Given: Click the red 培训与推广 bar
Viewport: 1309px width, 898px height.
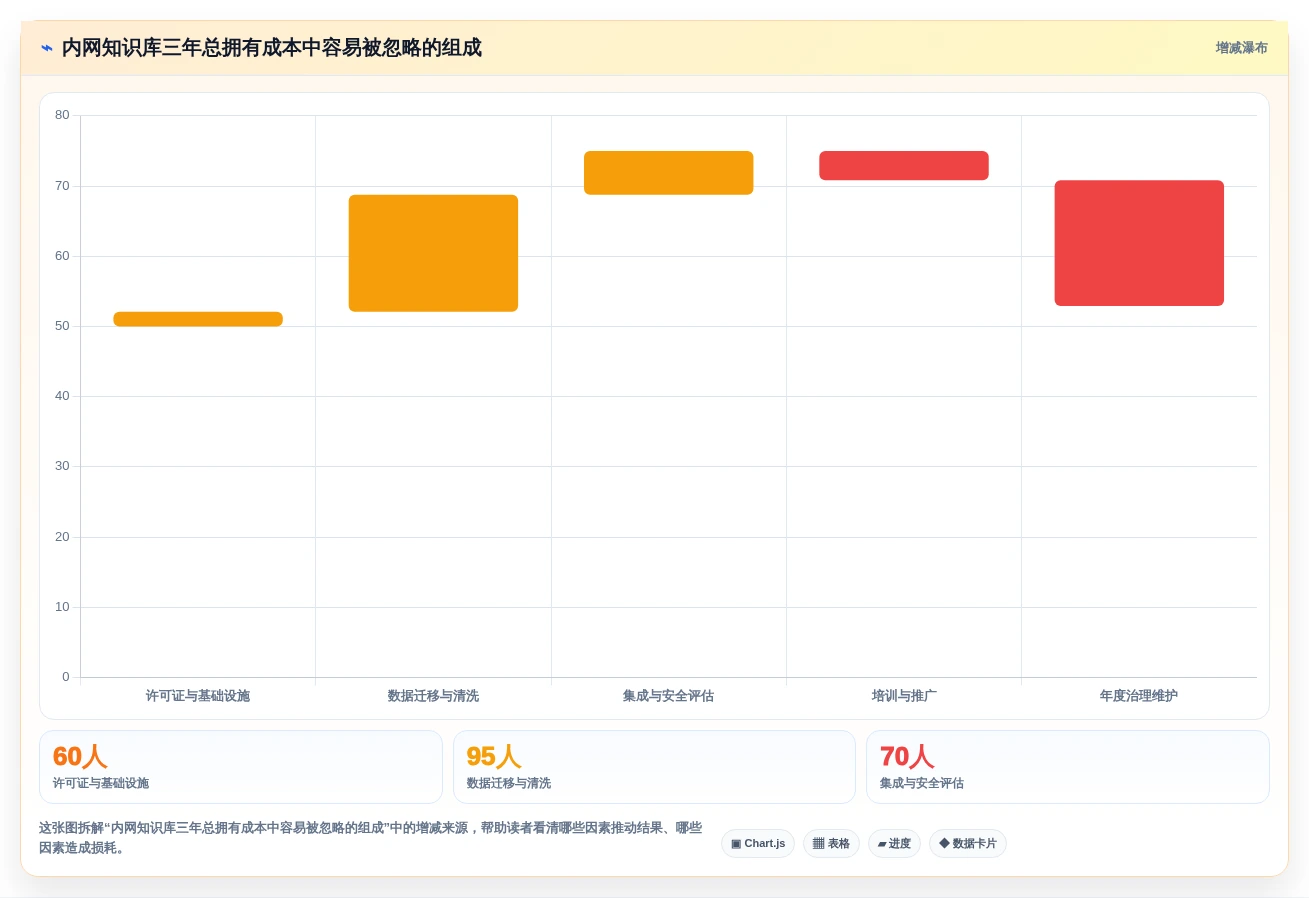Looking at the screenshot, I should pyautogui.click(x=904, y=166).
